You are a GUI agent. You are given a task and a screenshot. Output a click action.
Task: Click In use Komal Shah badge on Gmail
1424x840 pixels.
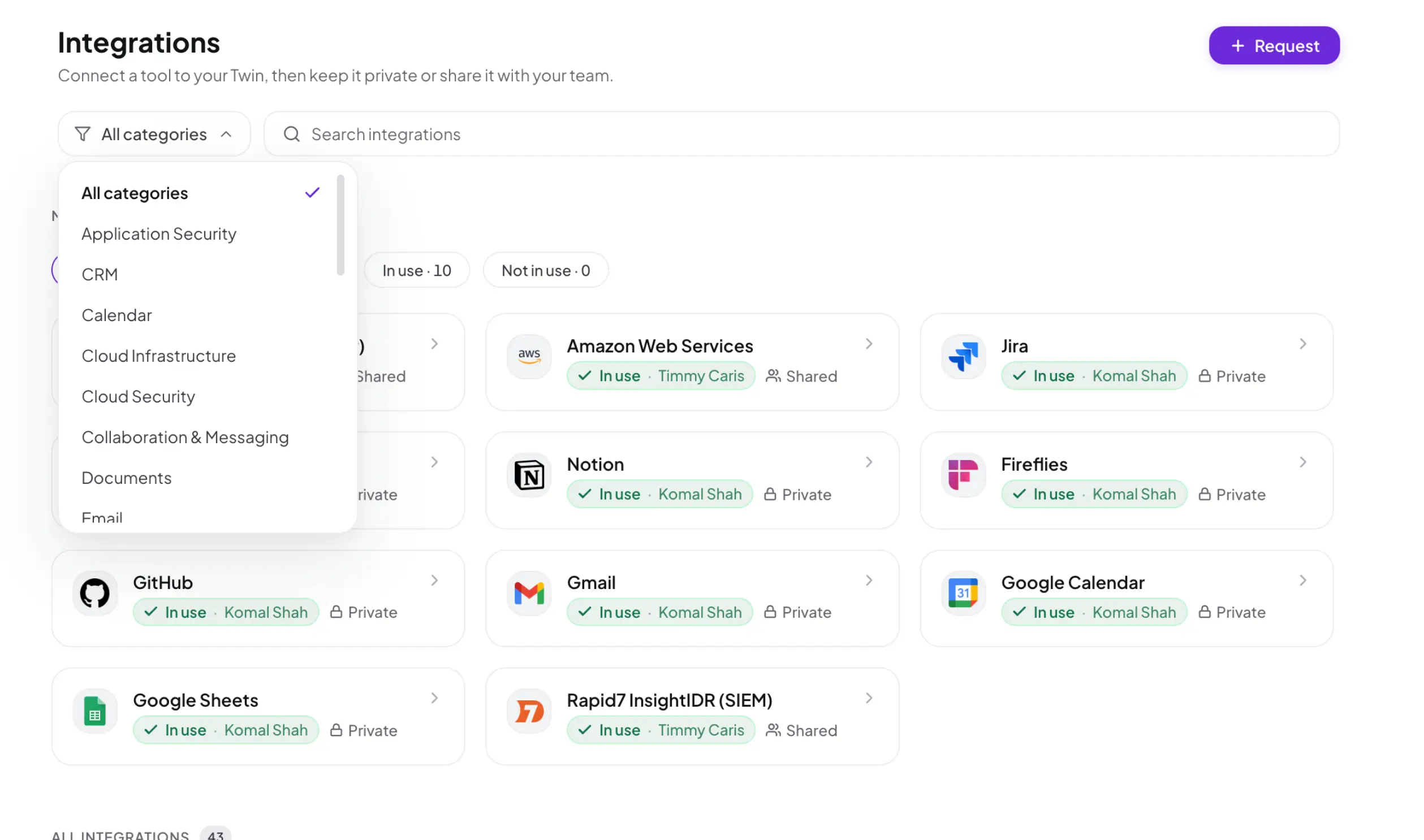click(x=659, y=612)
